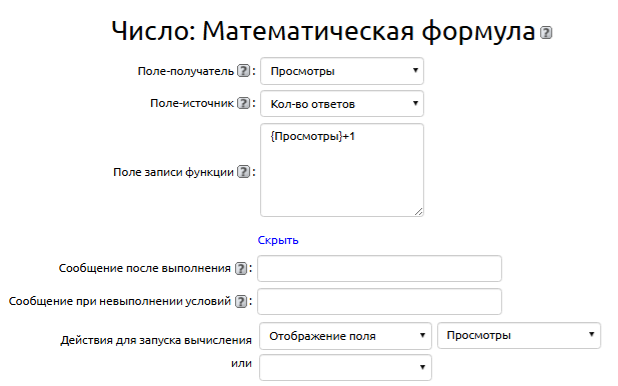Click the arrow of the Поле-источник select

point(415,103)
